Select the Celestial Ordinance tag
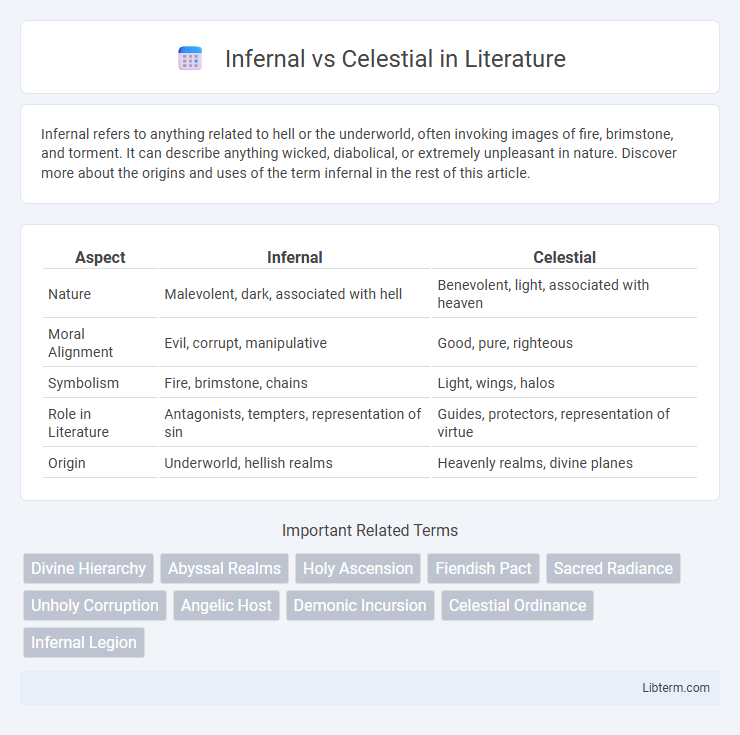The width and height of the screenshot is (740, 735). click(517, 605)
